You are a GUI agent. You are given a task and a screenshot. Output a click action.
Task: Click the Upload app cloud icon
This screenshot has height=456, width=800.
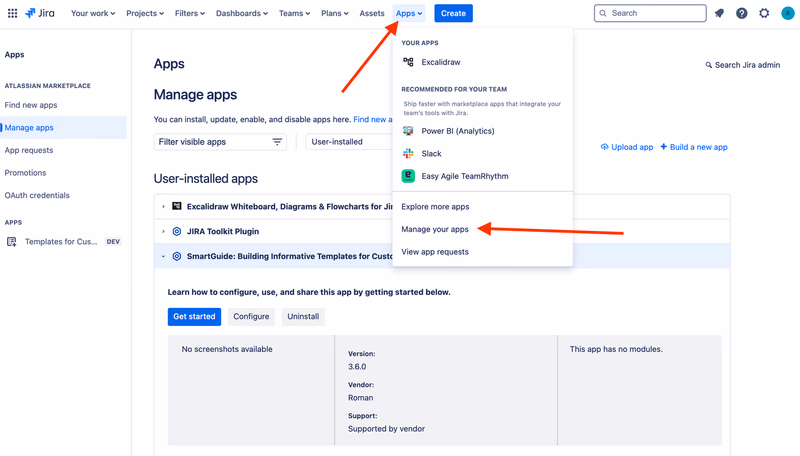tap(604, 147)
